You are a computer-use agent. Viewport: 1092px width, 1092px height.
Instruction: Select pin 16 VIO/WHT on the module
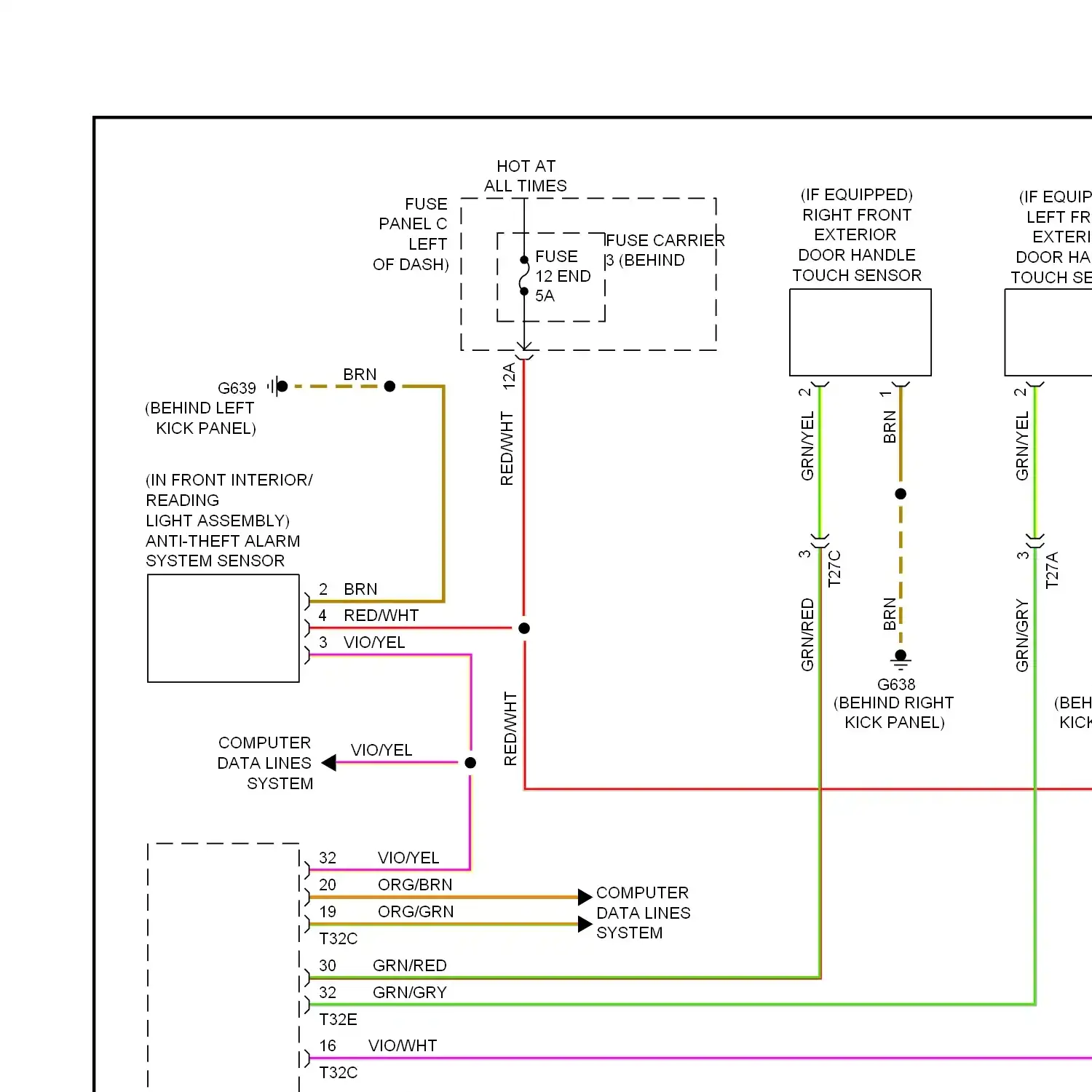378,1045
